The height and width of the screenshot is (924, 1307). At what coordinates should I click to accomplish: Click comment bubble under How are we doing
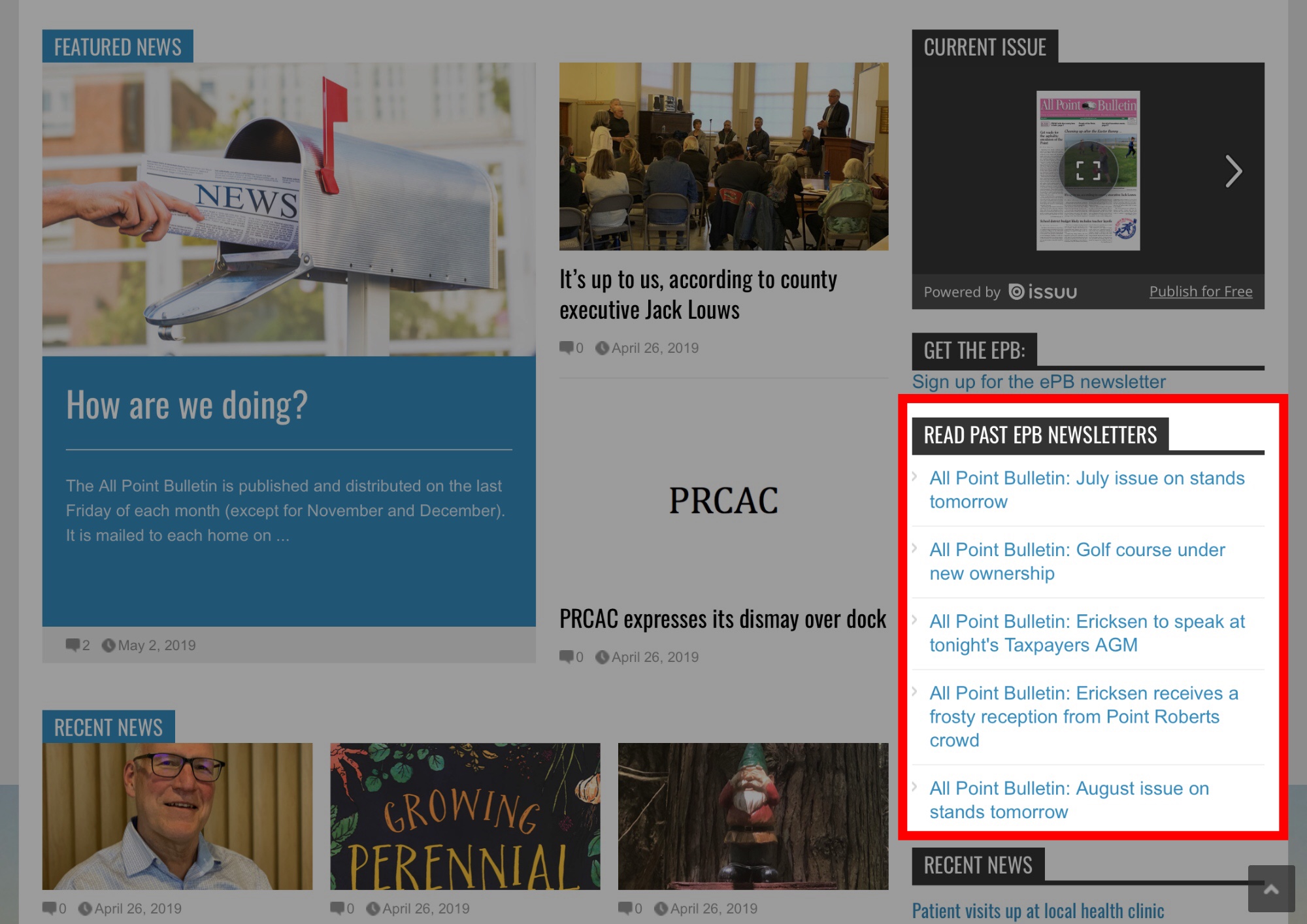(x=73, y=645)
